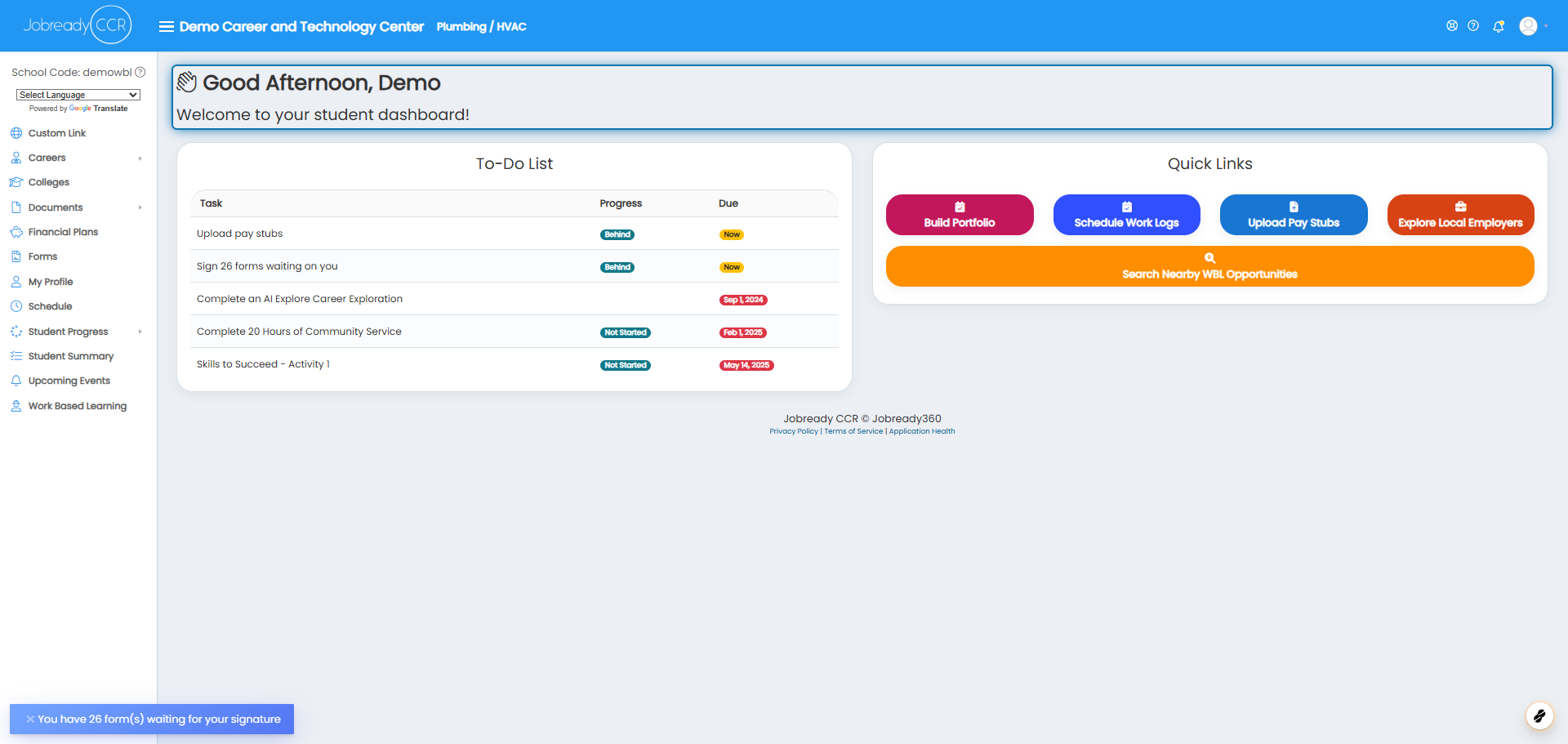The height and width of the screenshot is (744, 1568).
Task: Click the Behind badge for Upload pay stubs
Action: click(617, 234)
